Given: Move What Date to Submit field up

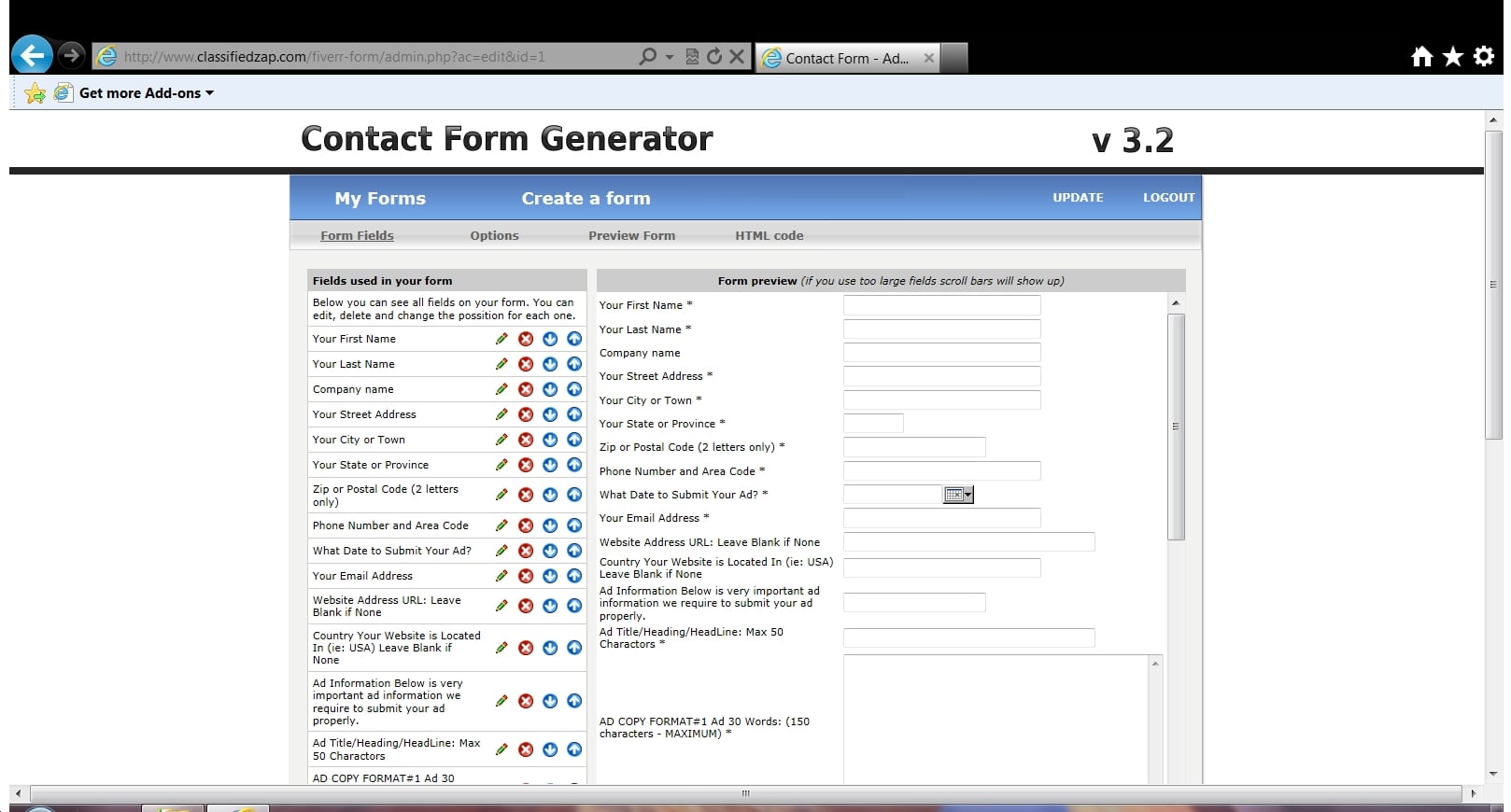Looking at the screenshot, I should tap(574, 551).
